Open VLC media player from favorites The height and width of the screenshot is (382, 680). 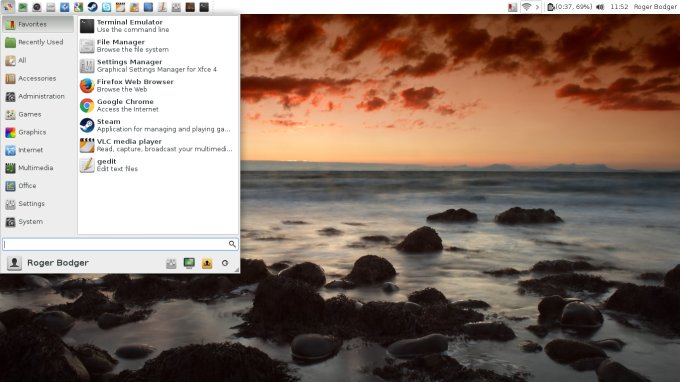[x=158, y=145]
